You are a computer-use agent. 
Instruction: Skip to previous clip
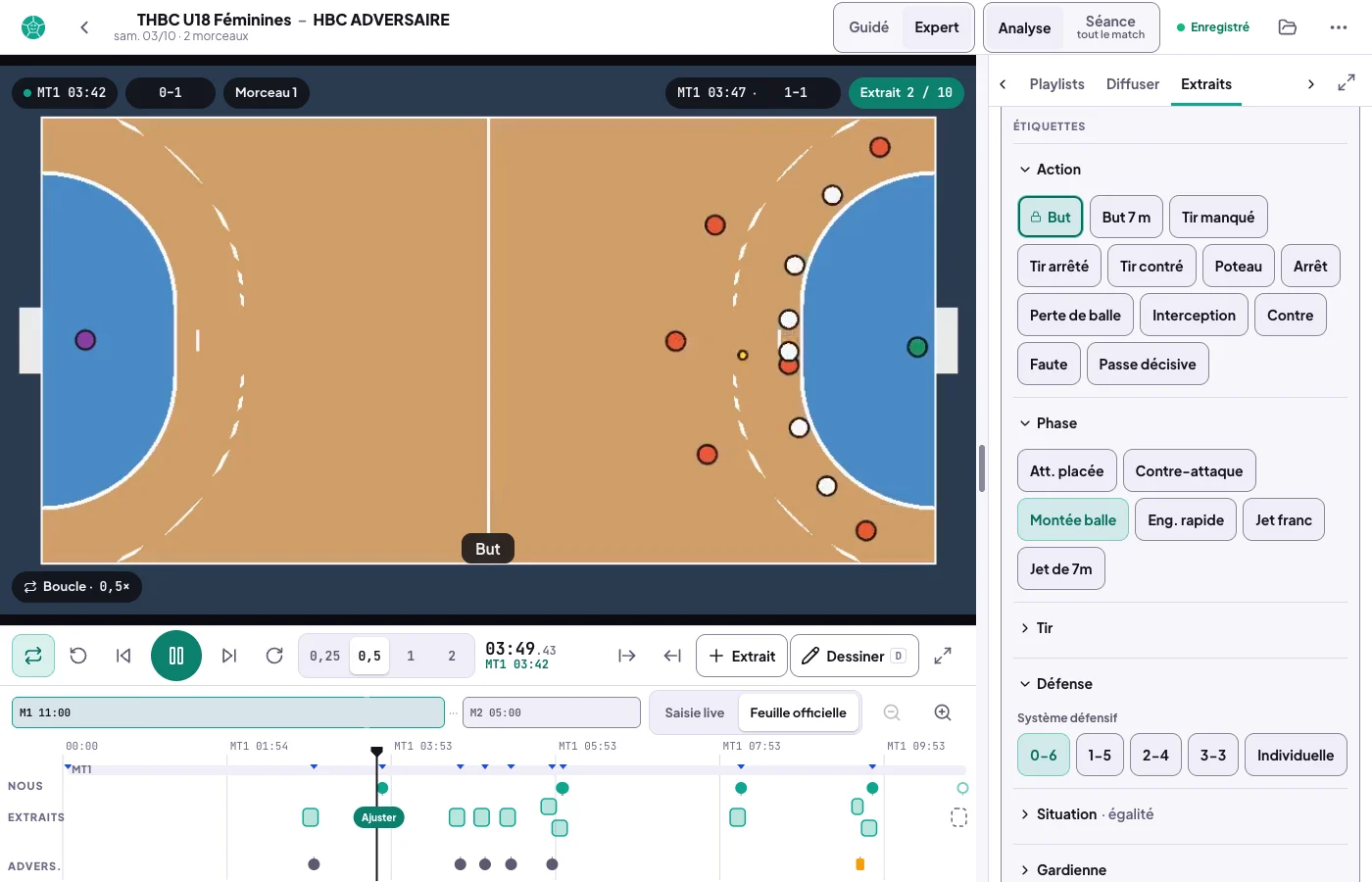[x=123, y=656]
